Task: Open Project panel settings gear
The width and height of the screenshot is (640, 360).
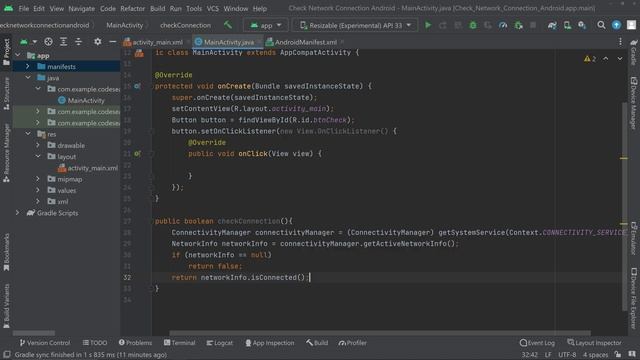Action: (x=98, y=42)
